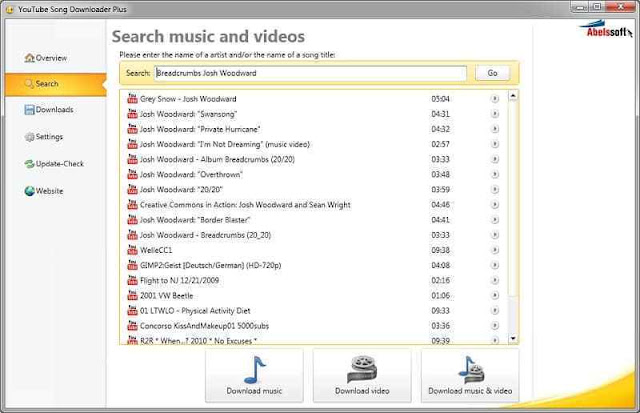Play preview of Josh Woodward "20/20" row
This screenshot has height=413, width=640.
495,189
